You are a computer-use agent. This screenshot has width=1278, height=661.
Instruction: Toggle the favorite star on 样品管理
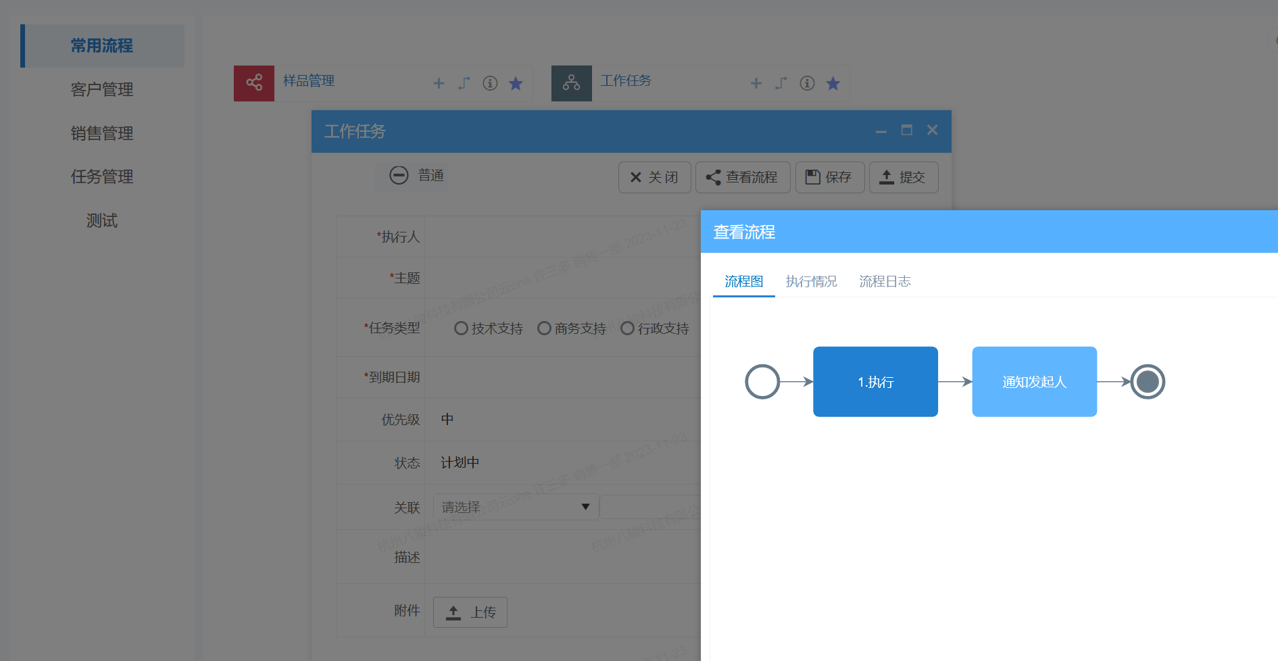(x=515, y=83)
